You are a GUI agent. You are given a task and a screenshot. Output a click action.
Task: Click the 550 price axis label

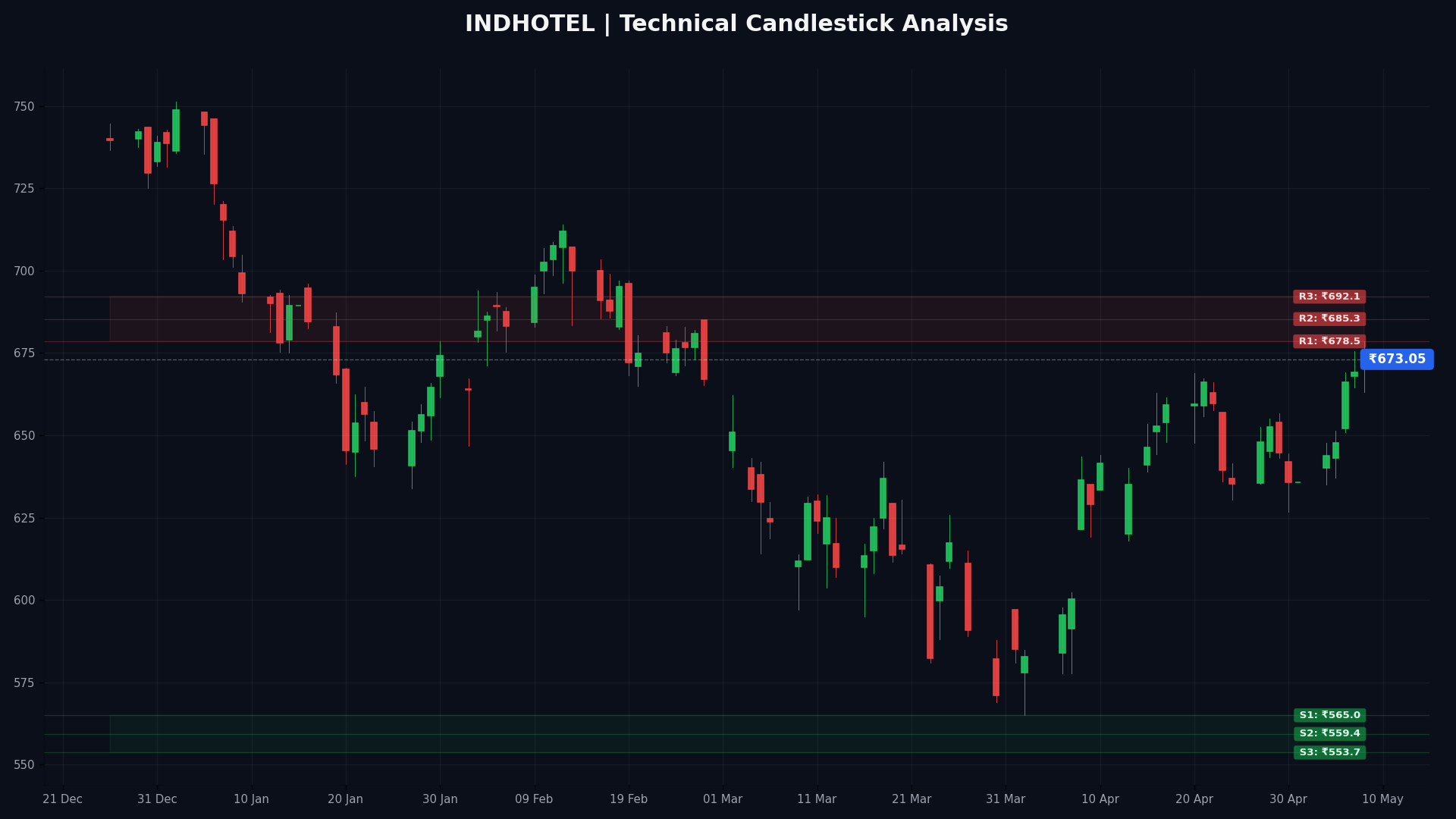(x=24, y=765)
